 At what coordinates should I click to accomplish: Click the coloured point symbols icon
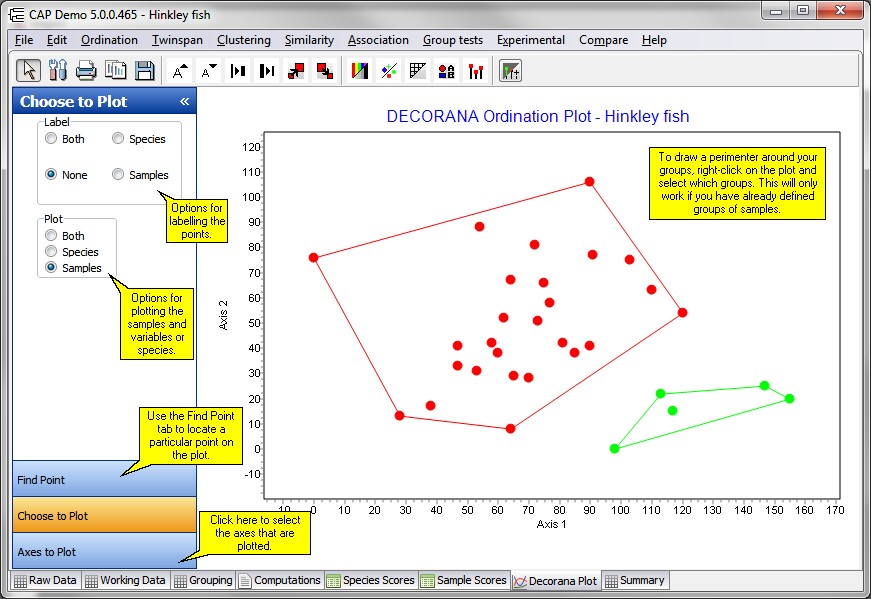389,71
